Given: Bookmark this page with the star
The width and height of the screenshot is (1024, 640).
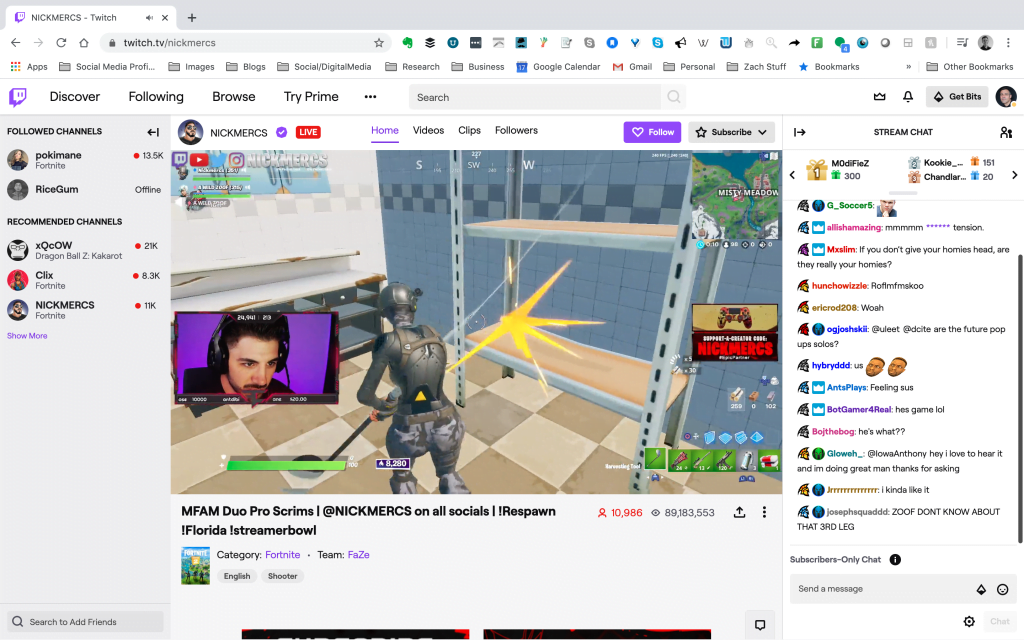Looking at the screenshot, I should click(x=379, y=42).
